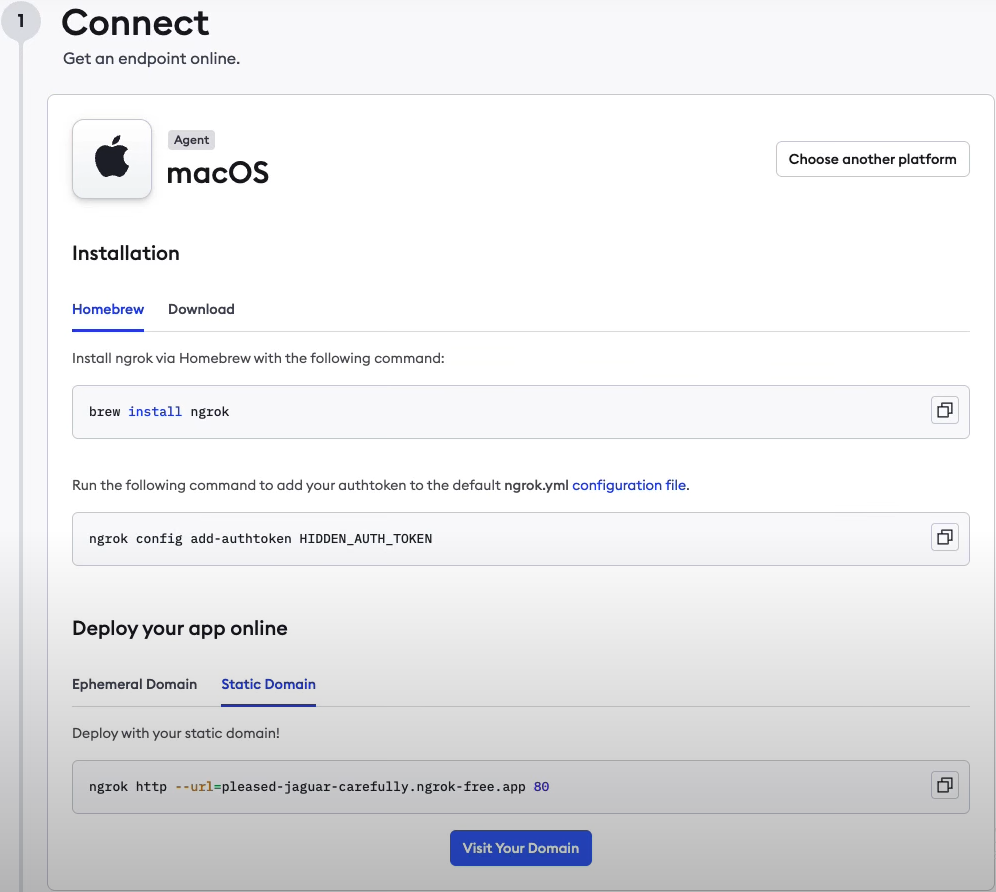
Task: Copy the add-authtoken command
Action: pos(945,537)
